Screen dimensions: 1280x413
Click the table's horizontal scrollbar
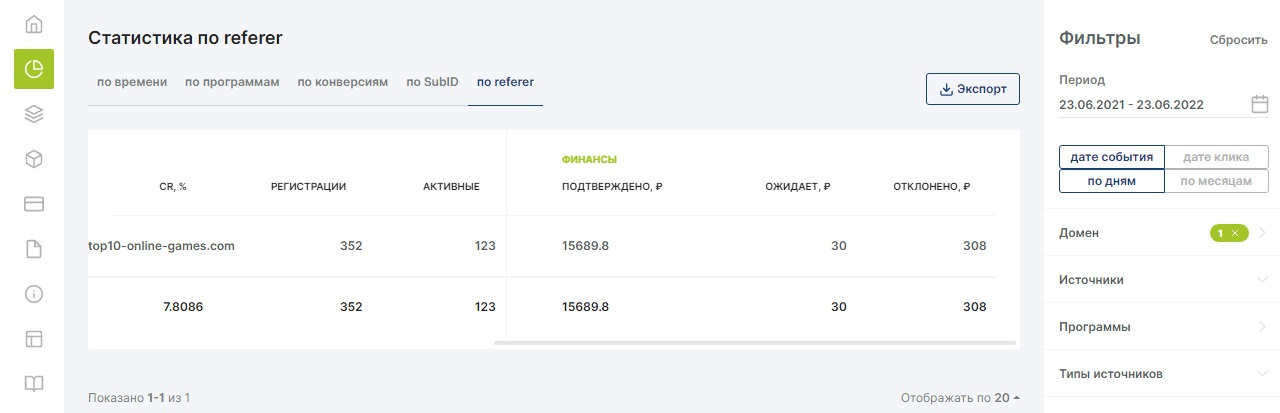[755, 343]
